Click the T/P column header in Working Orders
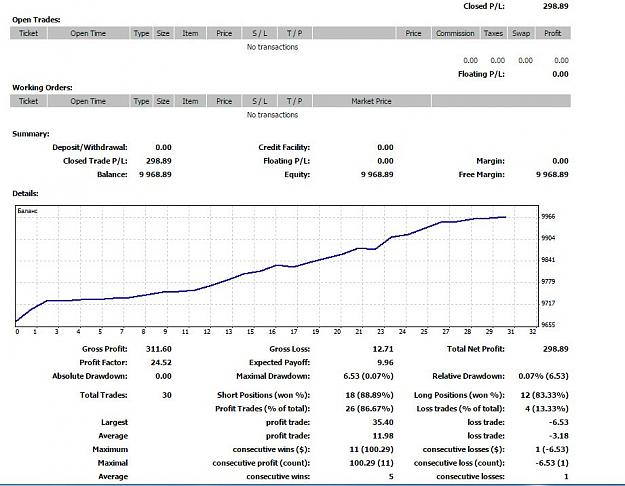 [x=295, y=101]
